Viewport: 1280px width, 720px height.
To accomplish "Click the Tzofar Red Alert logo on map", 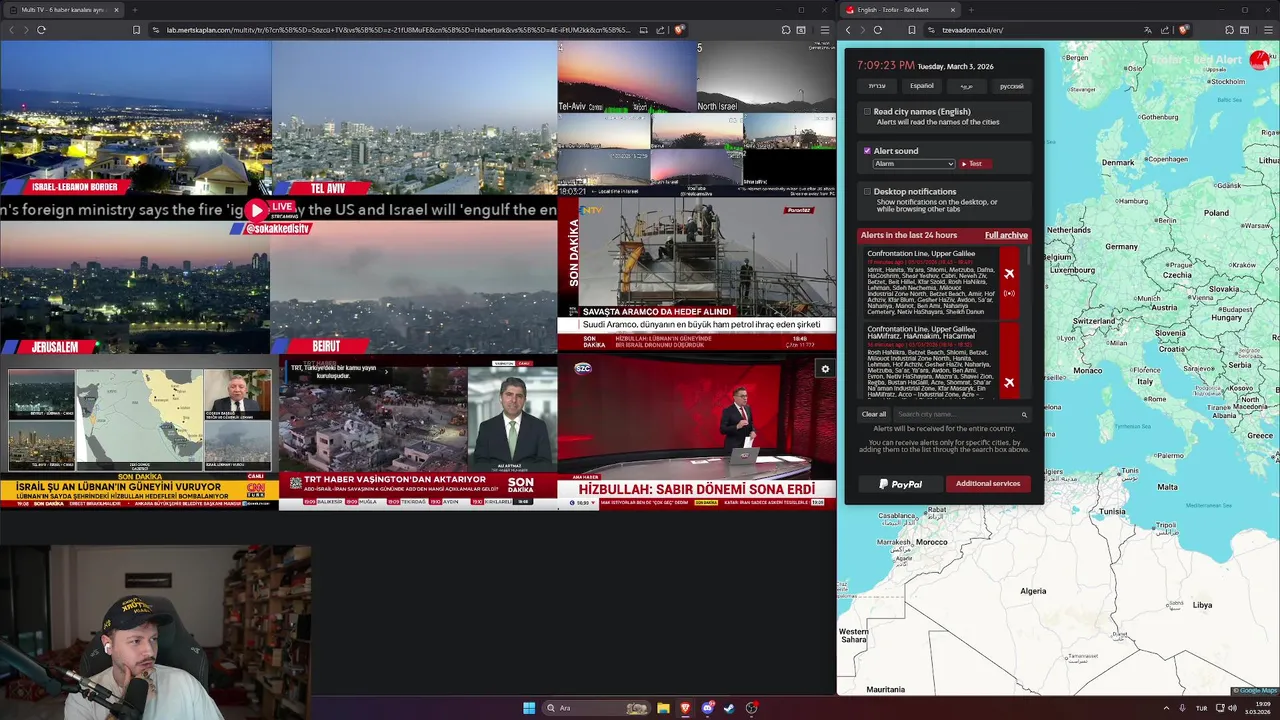I will pyautogui.click(x=1259, y=61).
